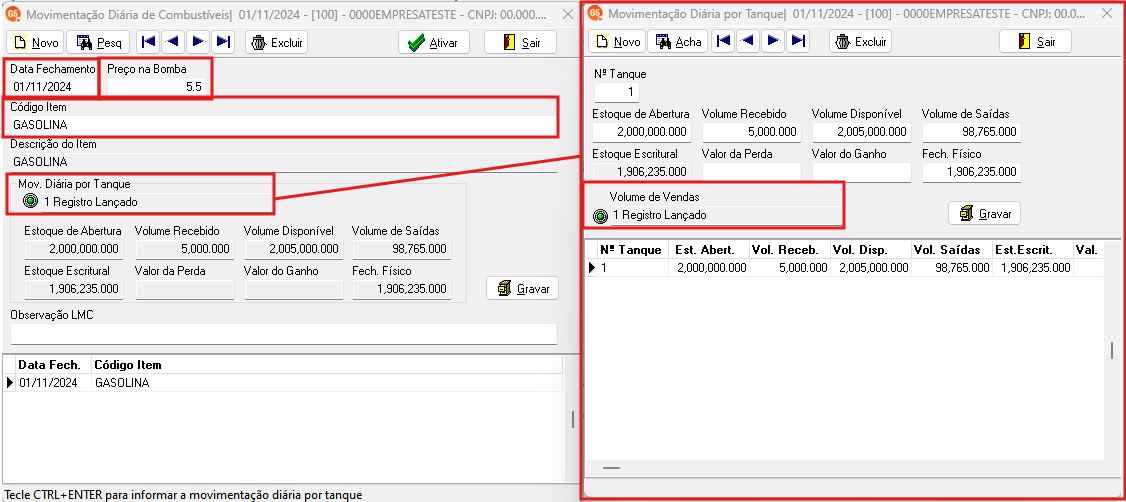
Task: Go to last record in Tanque window
Action: (x=798, y=41)
